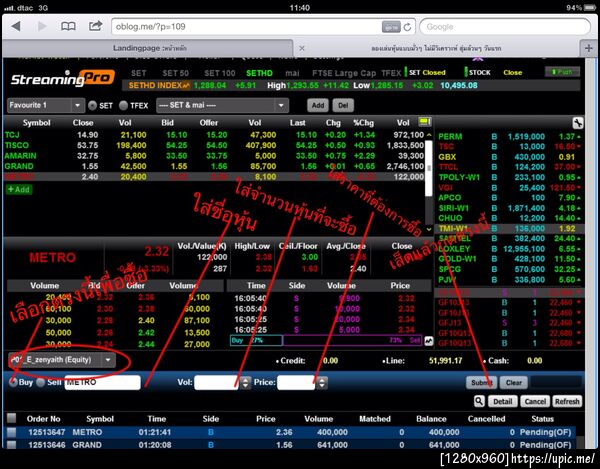Click the symbol field containing METRO
Screen dimensions: 600x469
coord(103,383)
